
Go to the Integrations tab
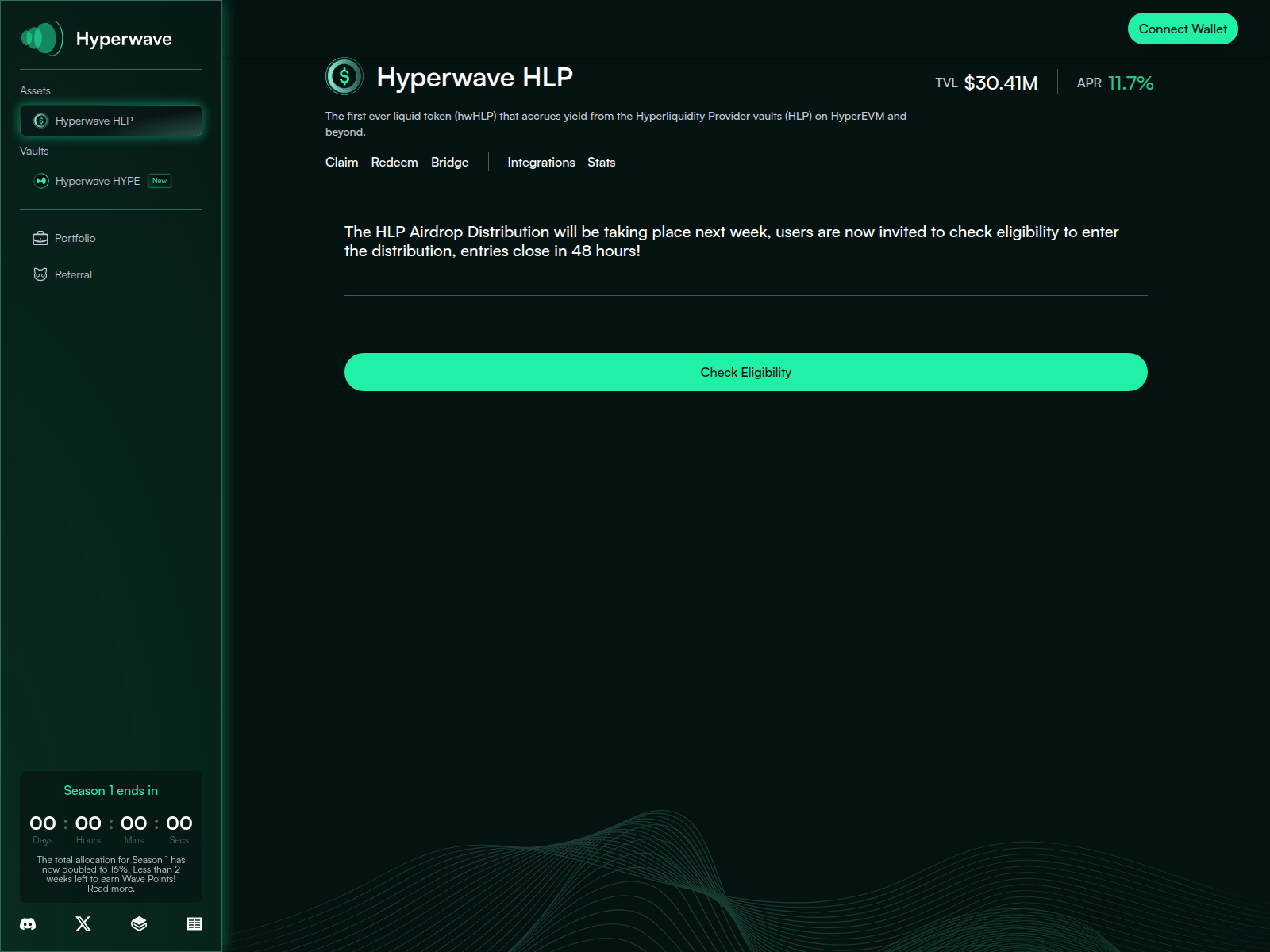[541, 162]
